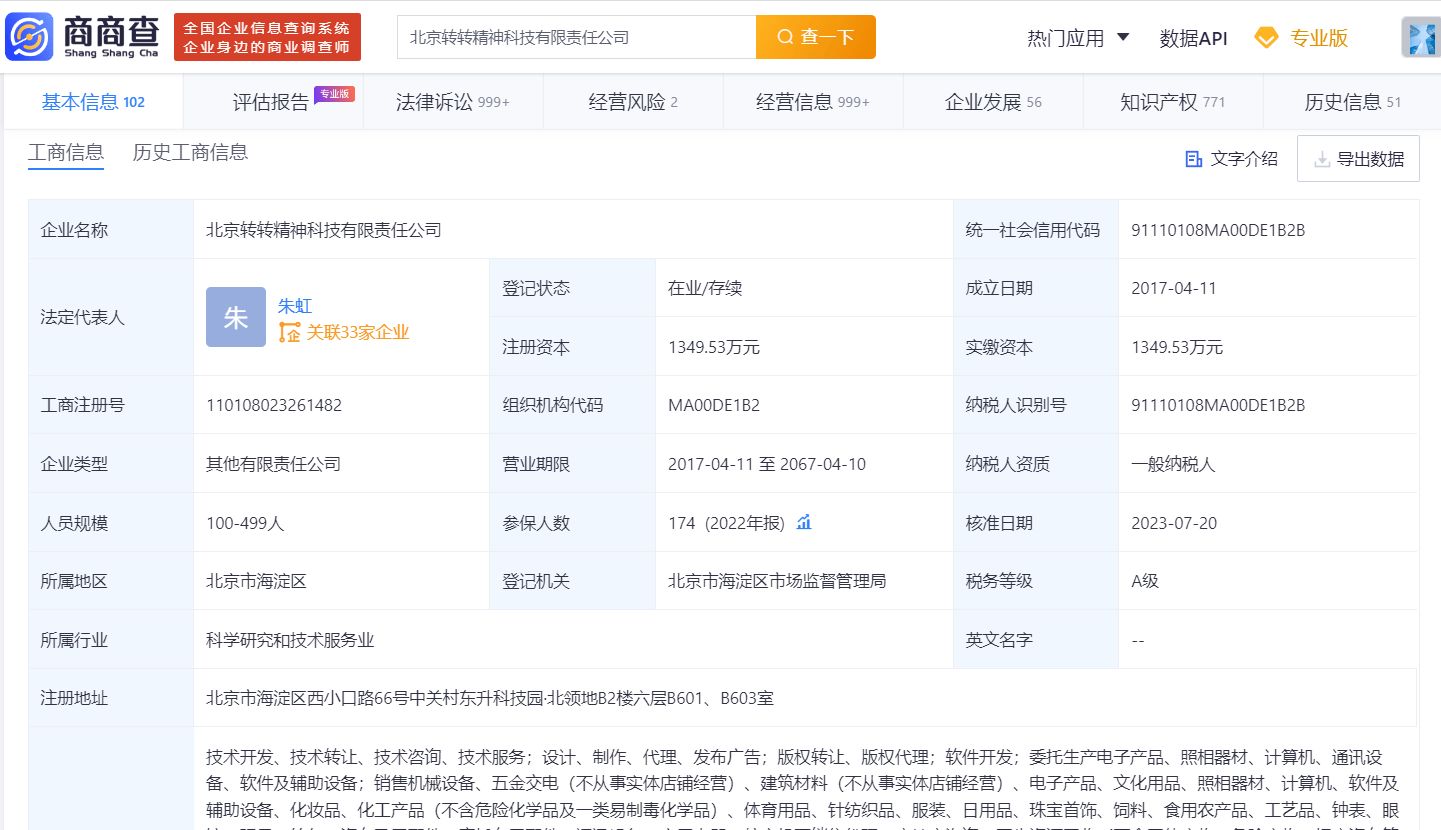
Task: Click approval date 2023-07-20
Action: pyautogui.click(x=1174, y=522)
